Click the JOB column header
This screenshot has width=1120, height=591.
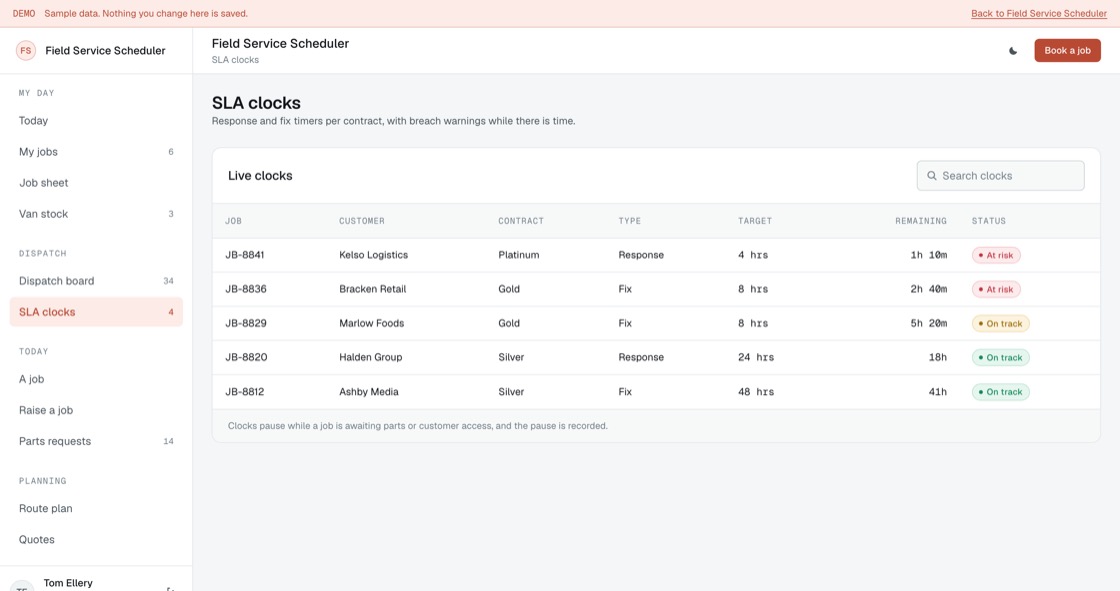click(234, 221)
